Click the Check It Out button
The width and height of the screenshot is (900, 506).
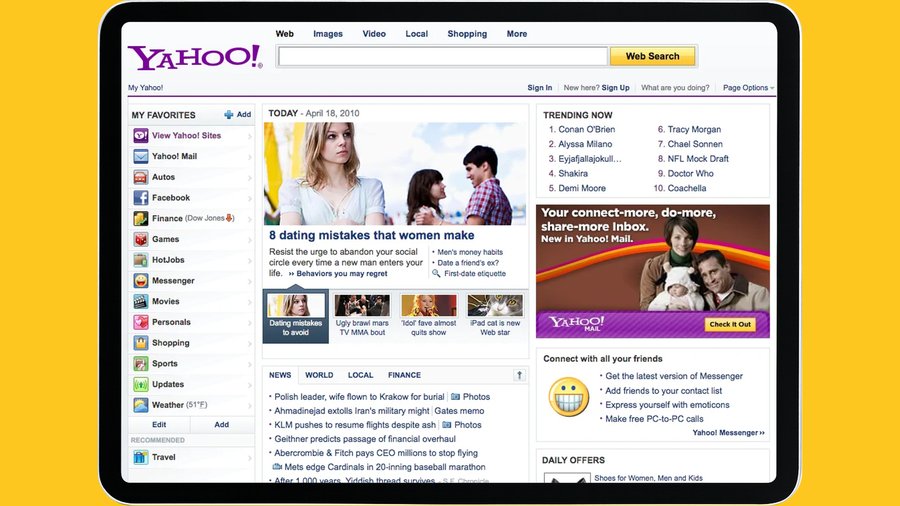pos(730,324)
